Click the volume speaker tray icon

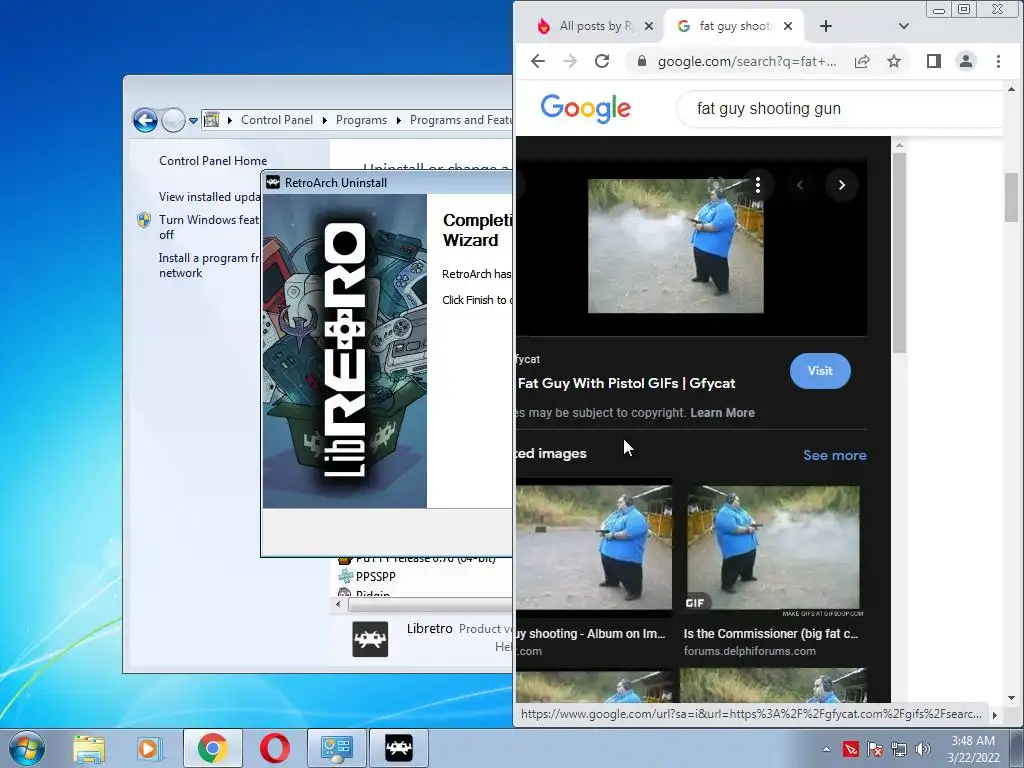click(x=923, y=749)
